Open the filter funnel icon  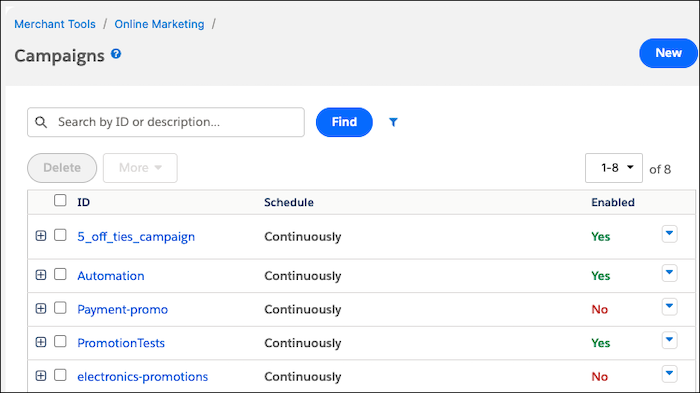(x=393, y=122)
